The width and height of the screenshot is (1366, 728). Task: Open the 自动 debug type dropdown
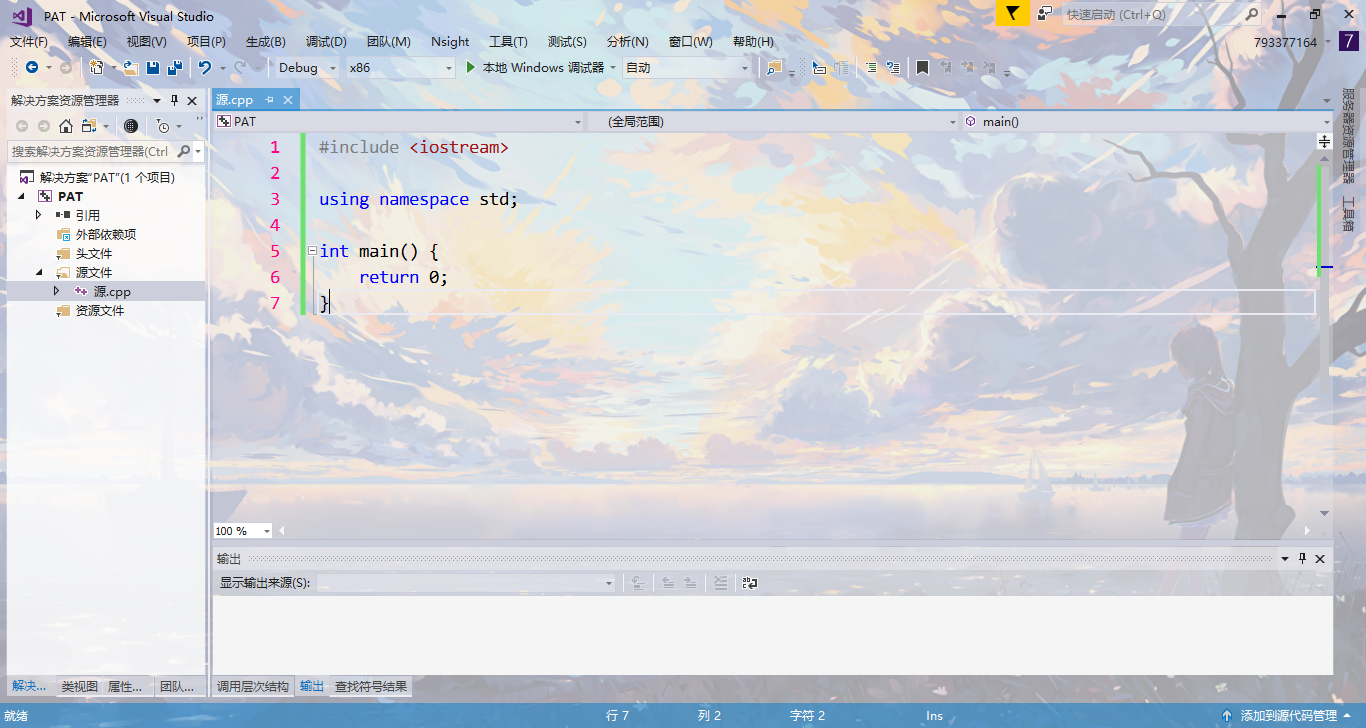686,67
